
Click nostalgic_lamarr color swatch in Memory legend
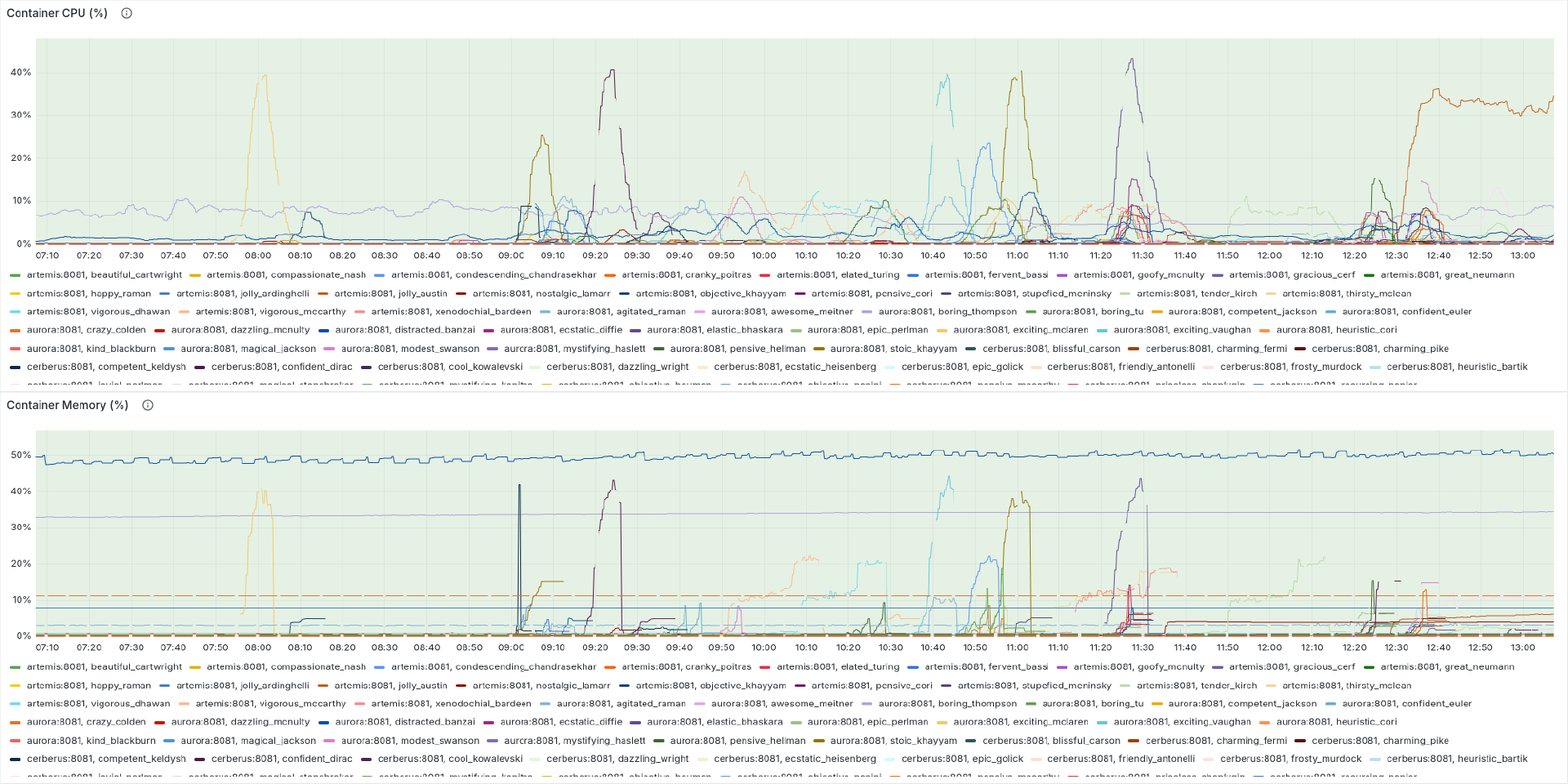click(461, 686)
